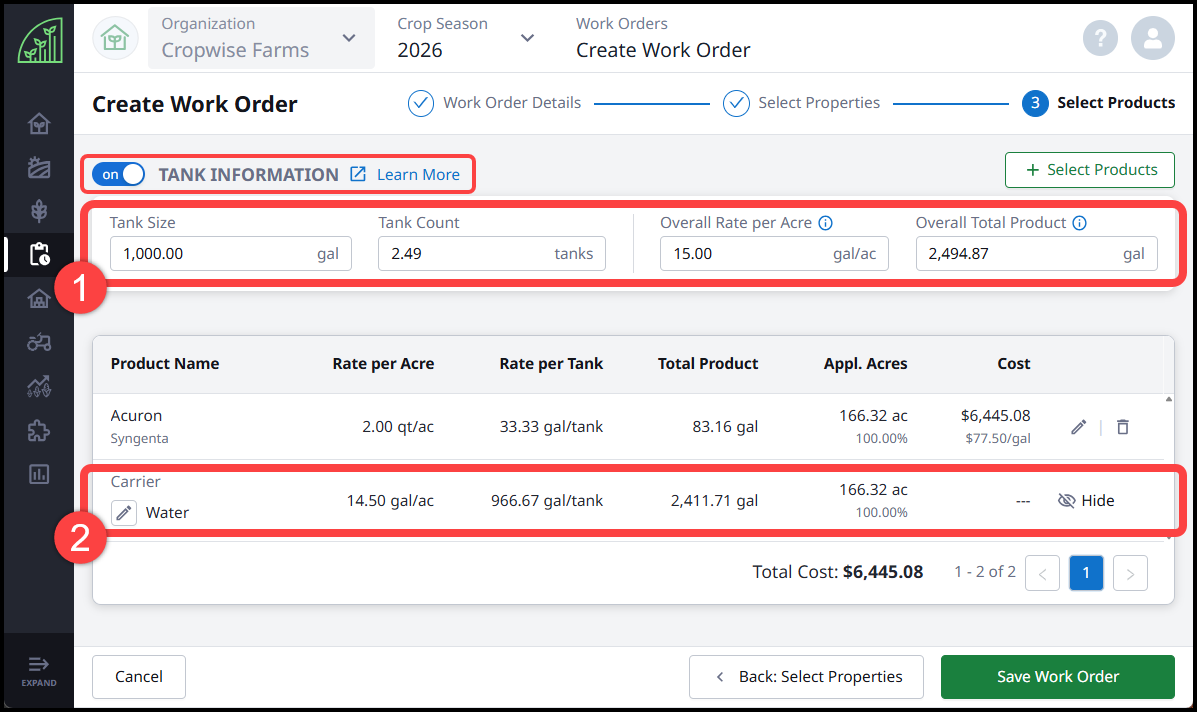Image resolution: width=1197 pixels, height=712 pixels.
Task: Edit the Acuron product row
Action: coord(1078,427)
